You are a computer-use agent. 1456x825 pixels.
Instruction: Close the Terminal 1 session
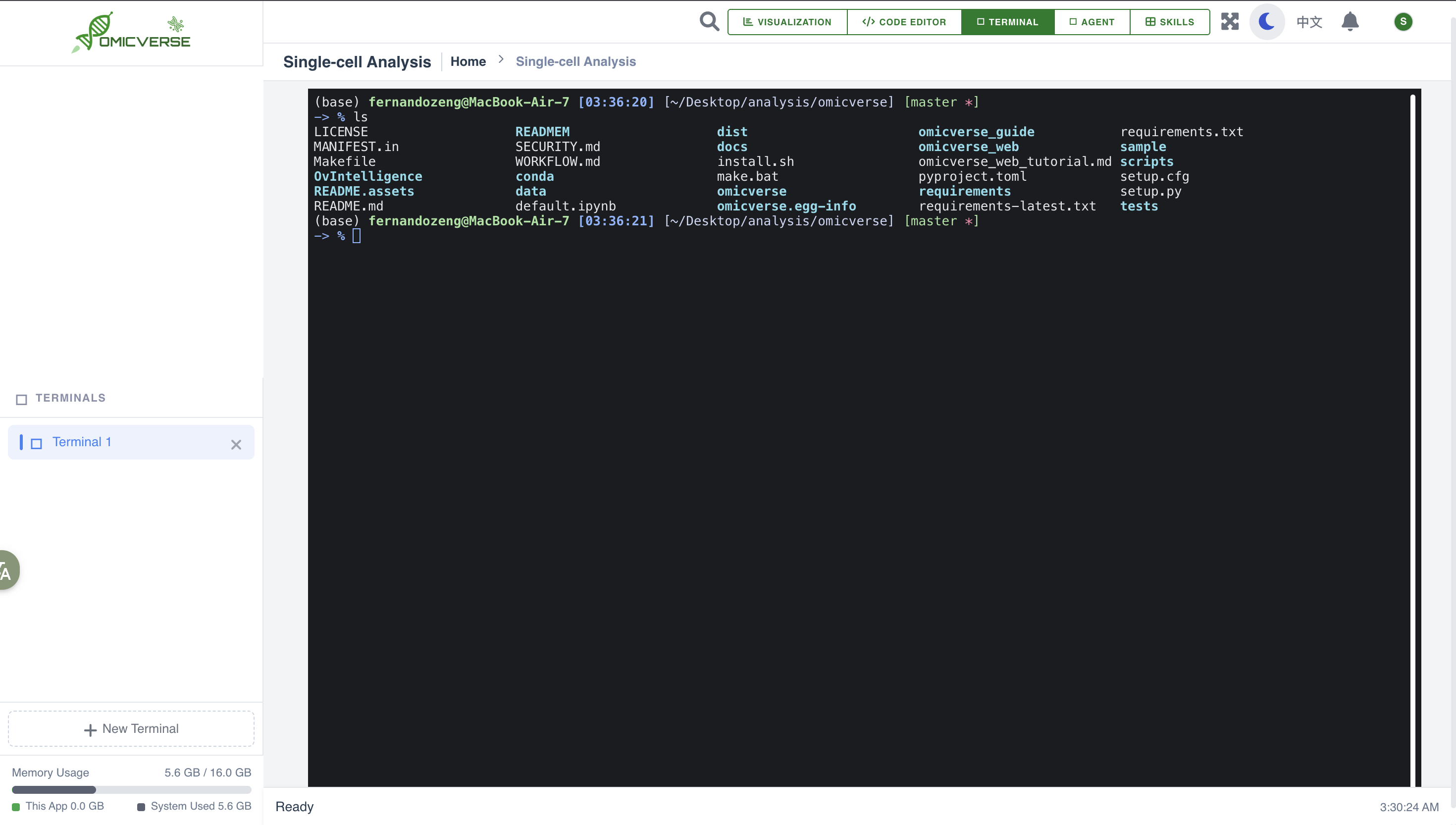coord(236,445)
